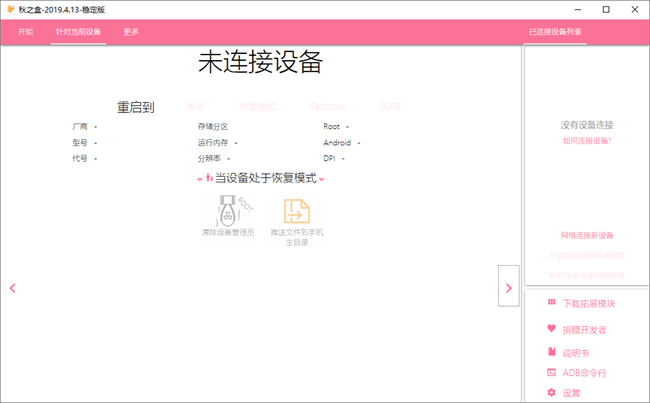Click the 清除设备管理员 bomb icon
650x403 pixels.
(228, 211)
